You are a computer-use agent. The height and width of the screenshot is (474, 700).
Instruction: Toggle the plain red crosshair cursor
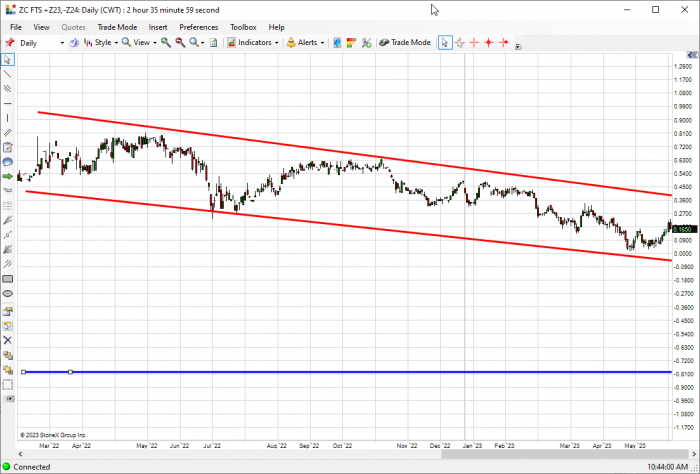474,43
